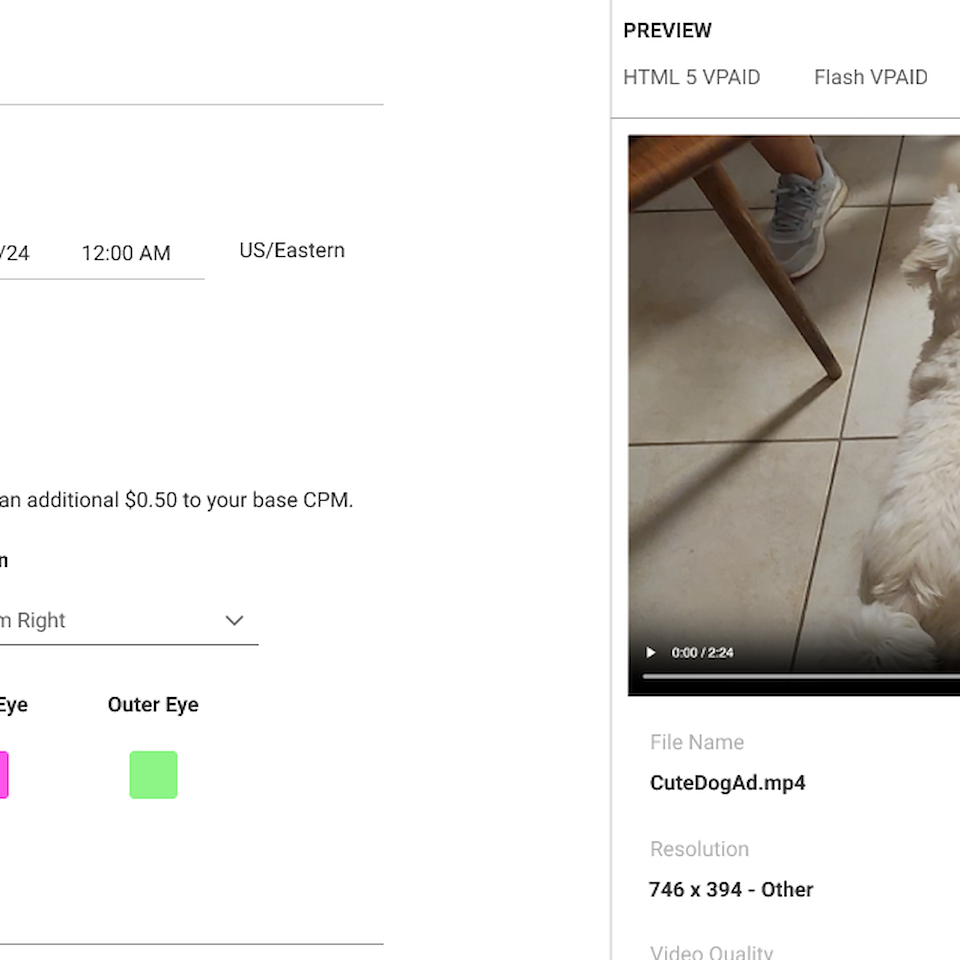This screenshot has height=960, width=960.
Task: Open the pink Eye color swatch
Action: point(3,775)
